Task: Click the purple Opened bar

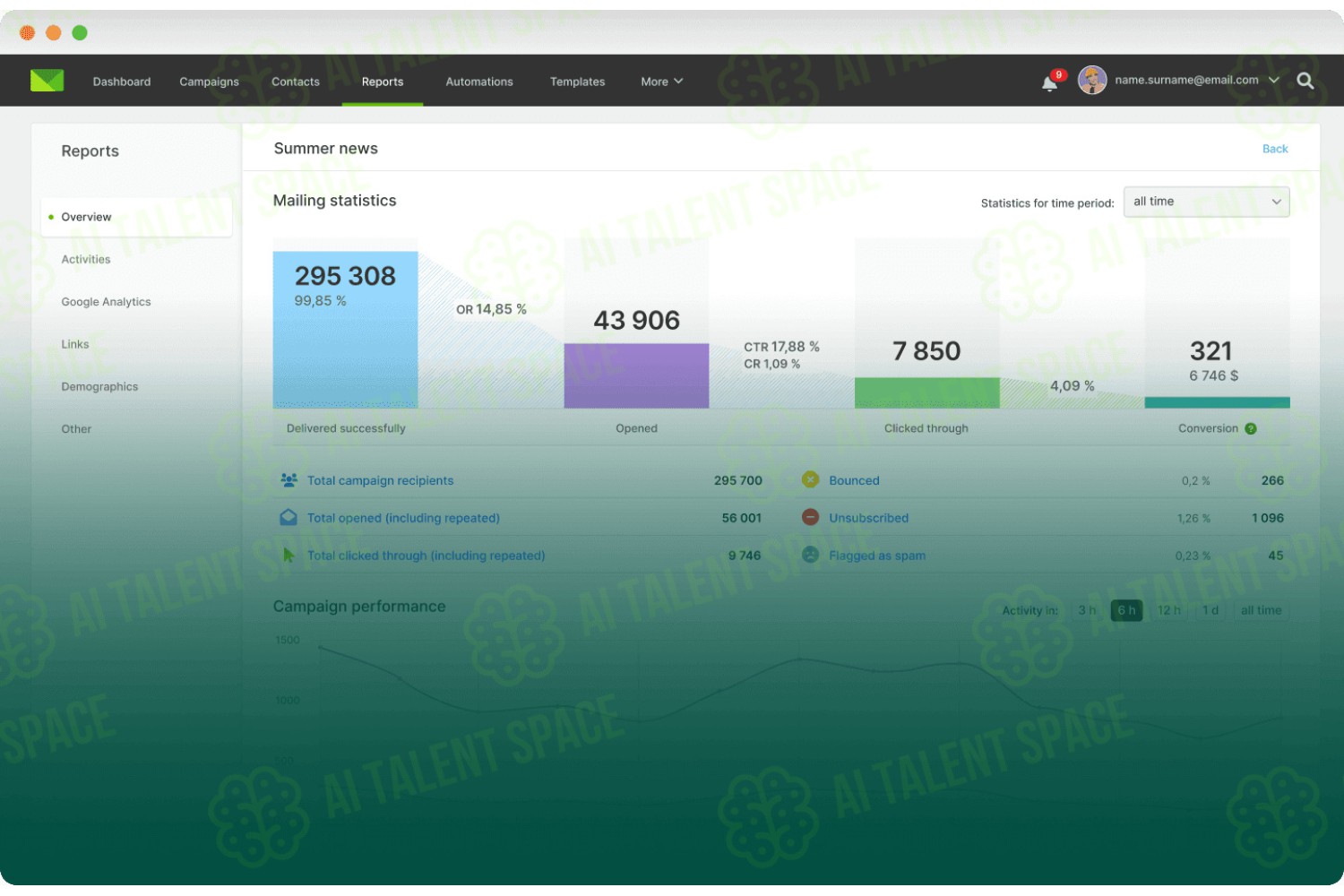Action: click(636, 376)
